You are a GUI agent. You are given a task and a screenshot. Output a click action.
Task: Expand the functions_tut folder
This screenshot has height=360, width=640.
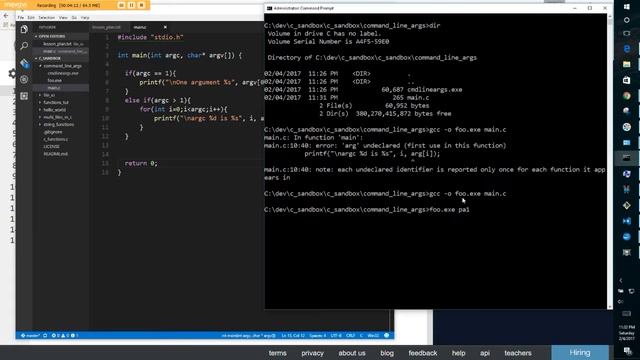coord(60,102)
